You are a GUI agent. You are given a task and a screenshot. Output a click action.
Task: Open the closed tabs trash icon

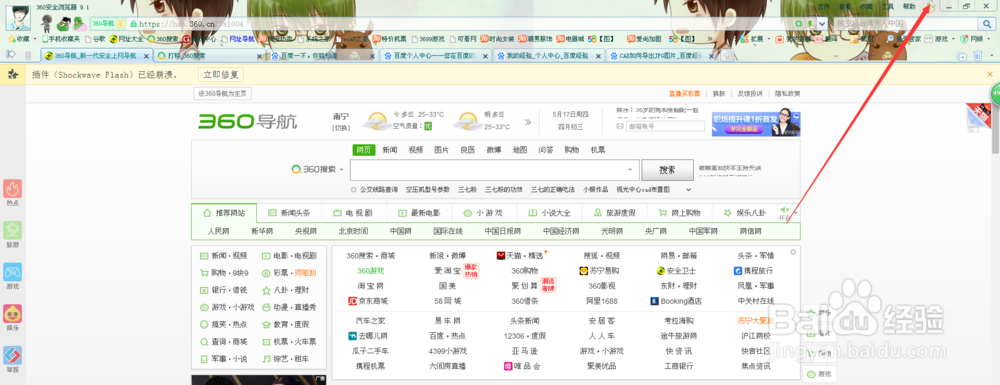coord(978,55)
